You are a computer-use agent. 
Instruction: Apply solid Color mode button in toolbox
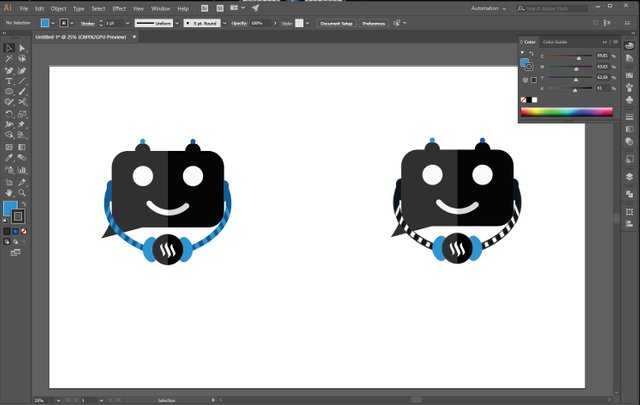tap(7, 231)
